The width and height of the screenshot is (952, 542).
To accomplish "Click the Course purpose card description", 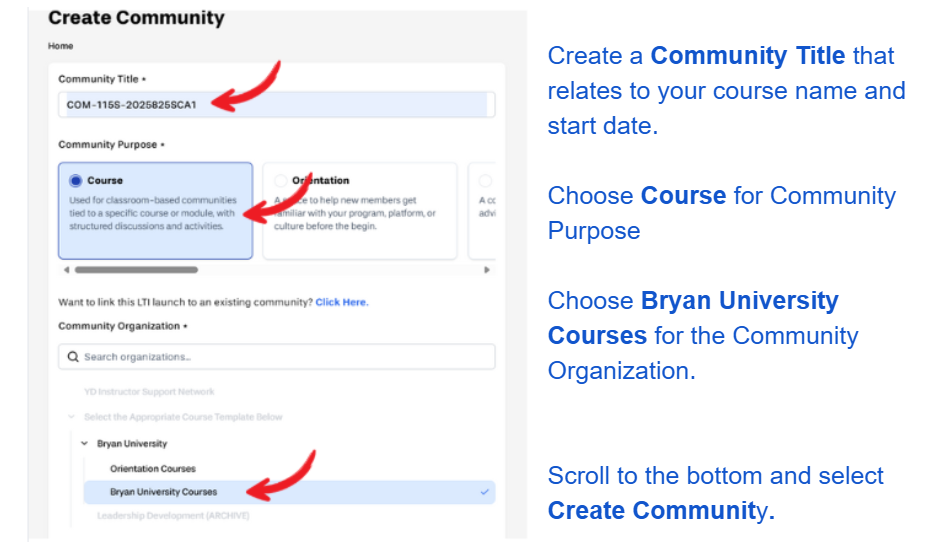I will pyautogui.click(x=152, y=213).
